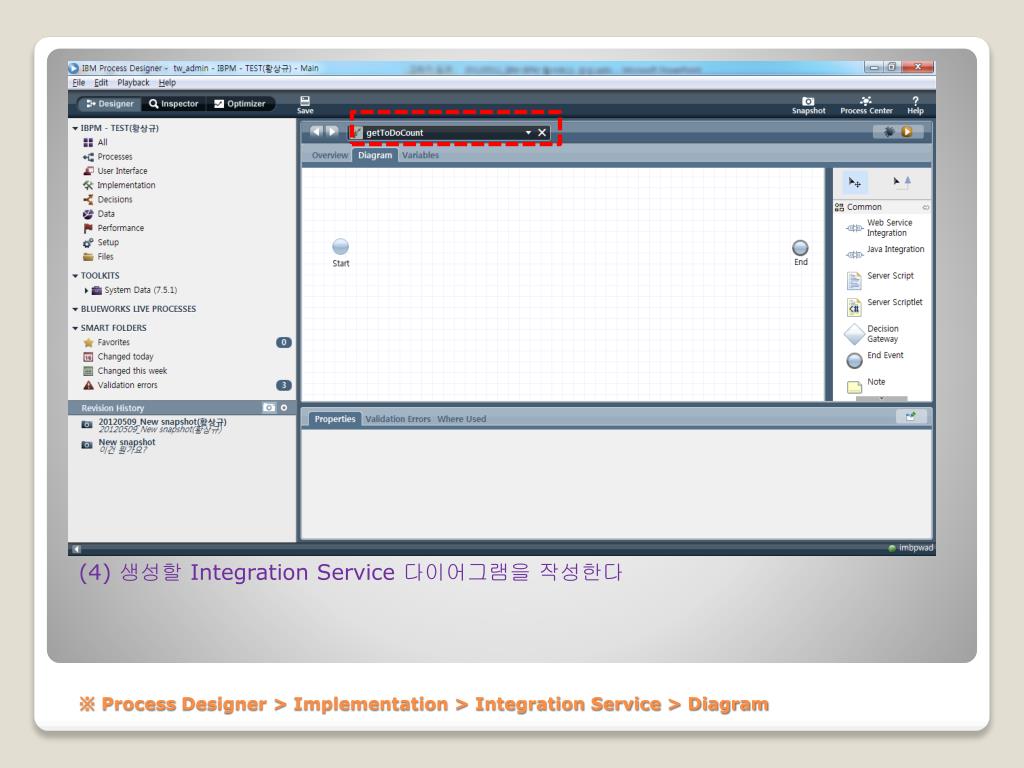The width and height of the screenshot is (1024, 768).
Task: Select the Decisions category
Action: click(108, 200)
